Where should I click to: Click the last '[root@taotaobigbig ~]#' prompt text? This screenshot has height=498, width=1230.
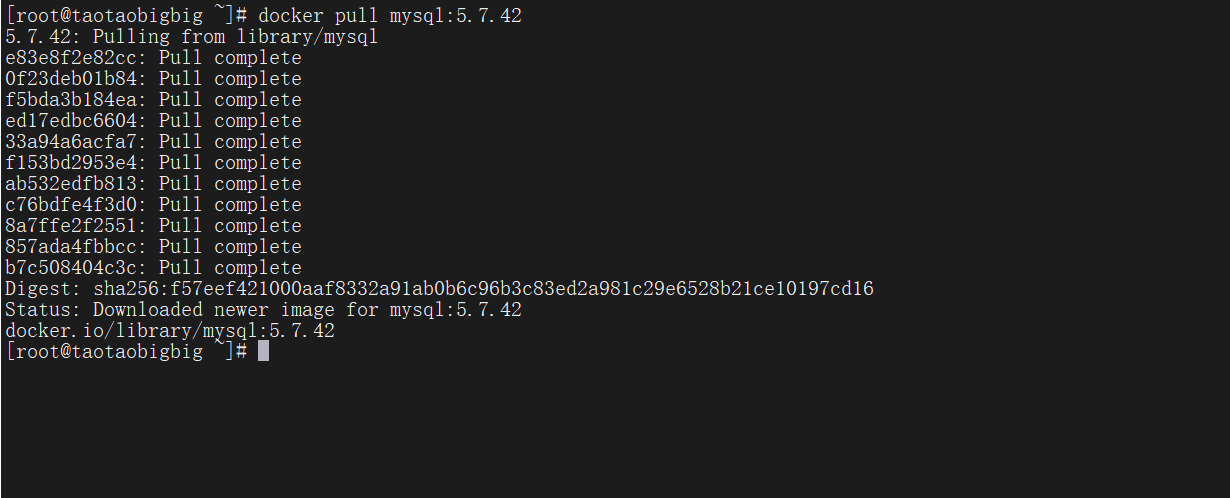coord(126,351)
